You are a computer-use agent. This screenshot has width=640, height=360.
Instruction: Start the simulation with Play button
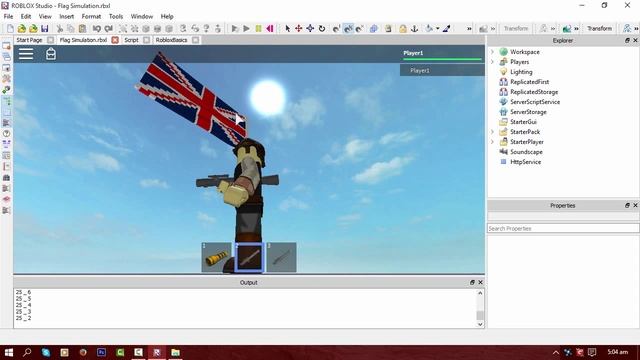247,29
